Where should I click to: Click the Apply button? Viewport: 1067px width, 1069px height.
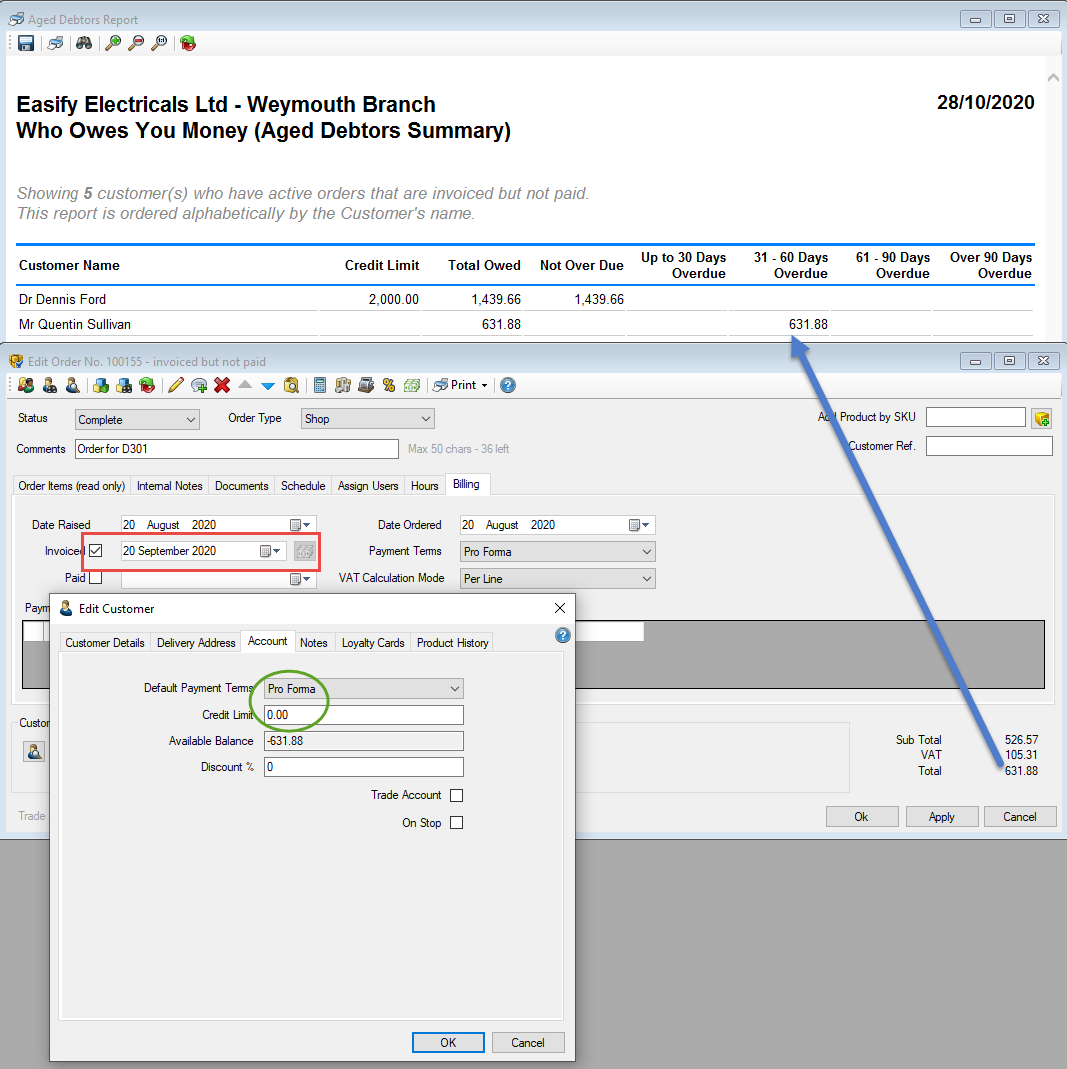[x=941, y=817]
